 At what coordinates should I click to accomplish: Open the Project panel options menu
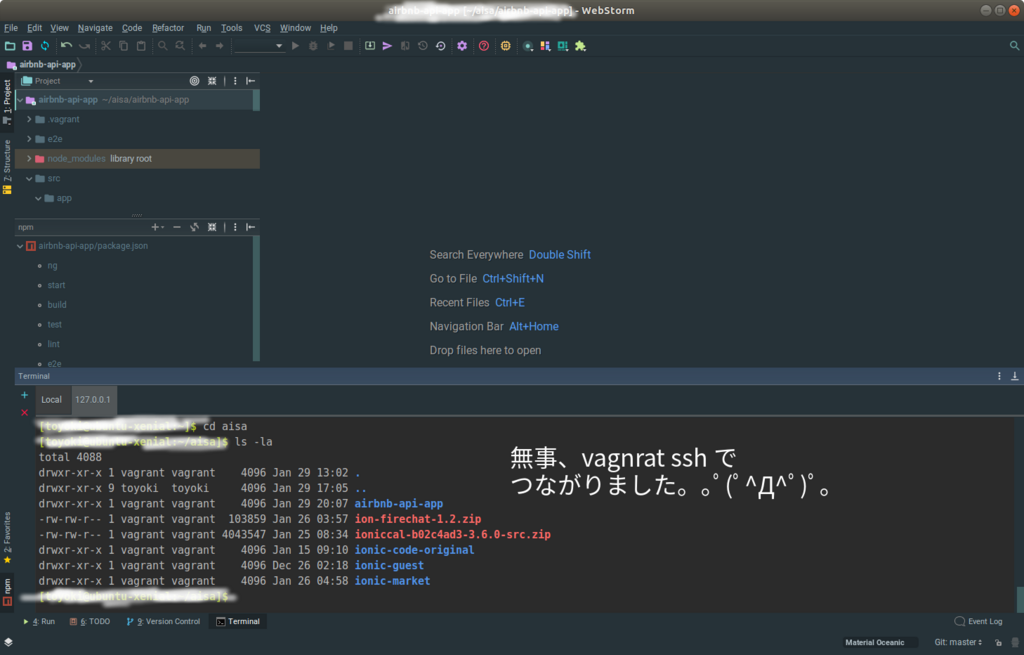pos(235,81)
